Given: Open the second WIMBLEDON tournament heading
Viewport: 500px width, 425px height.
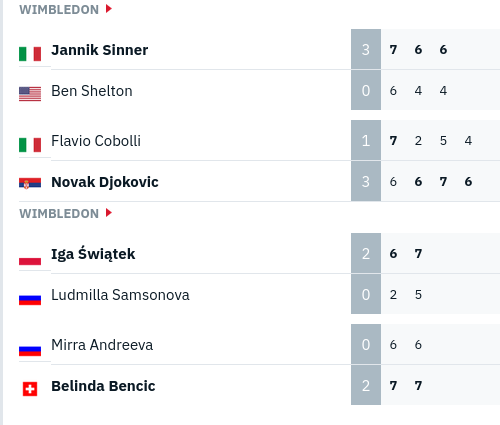Looking at the screenshot, I should tap(59, 214).
